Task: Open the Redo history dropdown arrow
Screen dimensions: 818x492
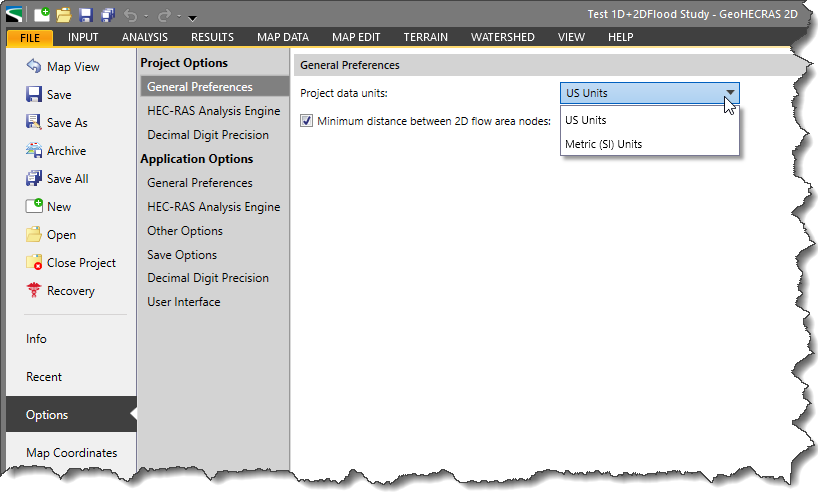Action: (x=179, y=17)
